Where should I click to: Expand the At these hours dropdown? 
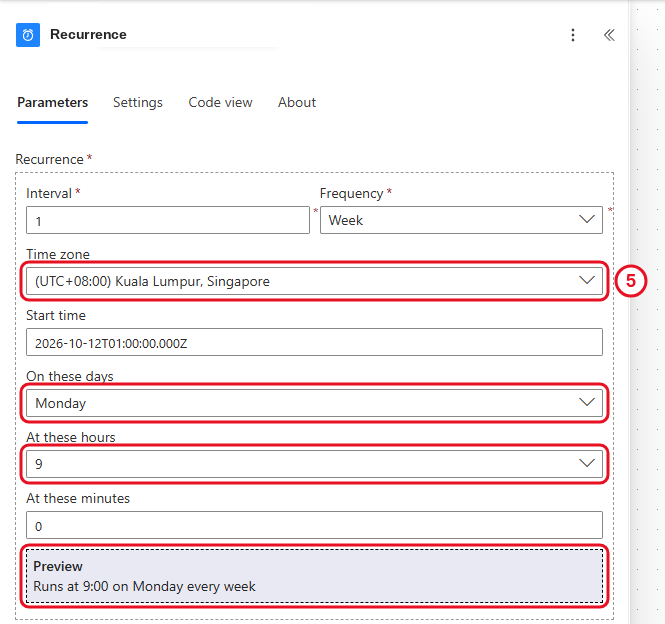click(x=314, y=464)
